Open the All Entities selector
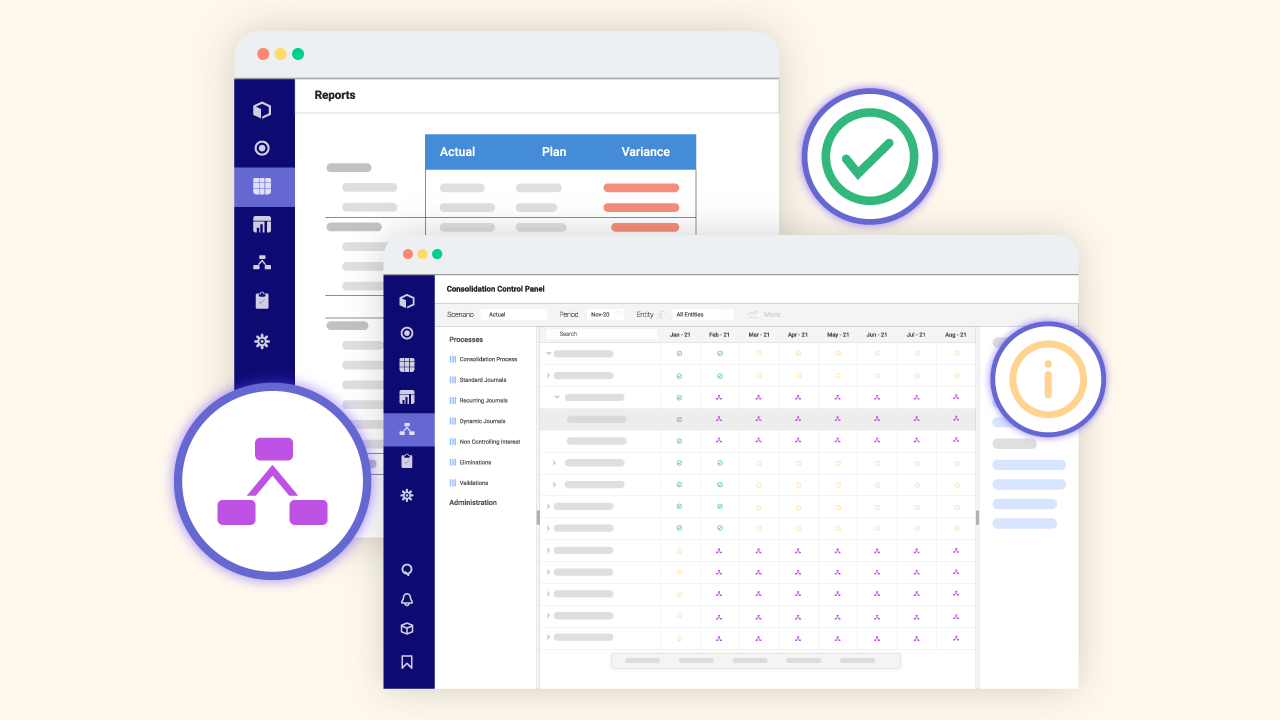This screenshot has width=1280, height=720. pos(703,314)
